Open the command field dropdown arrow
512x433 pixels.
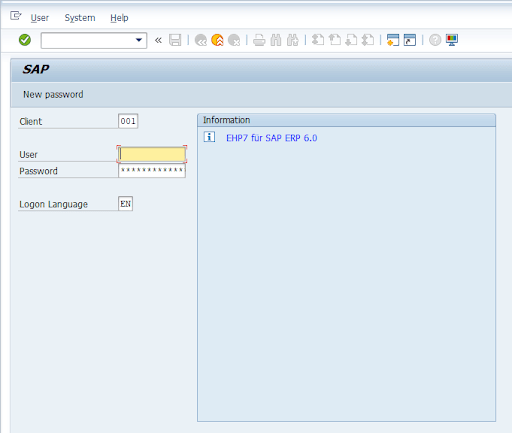[139, 40]
